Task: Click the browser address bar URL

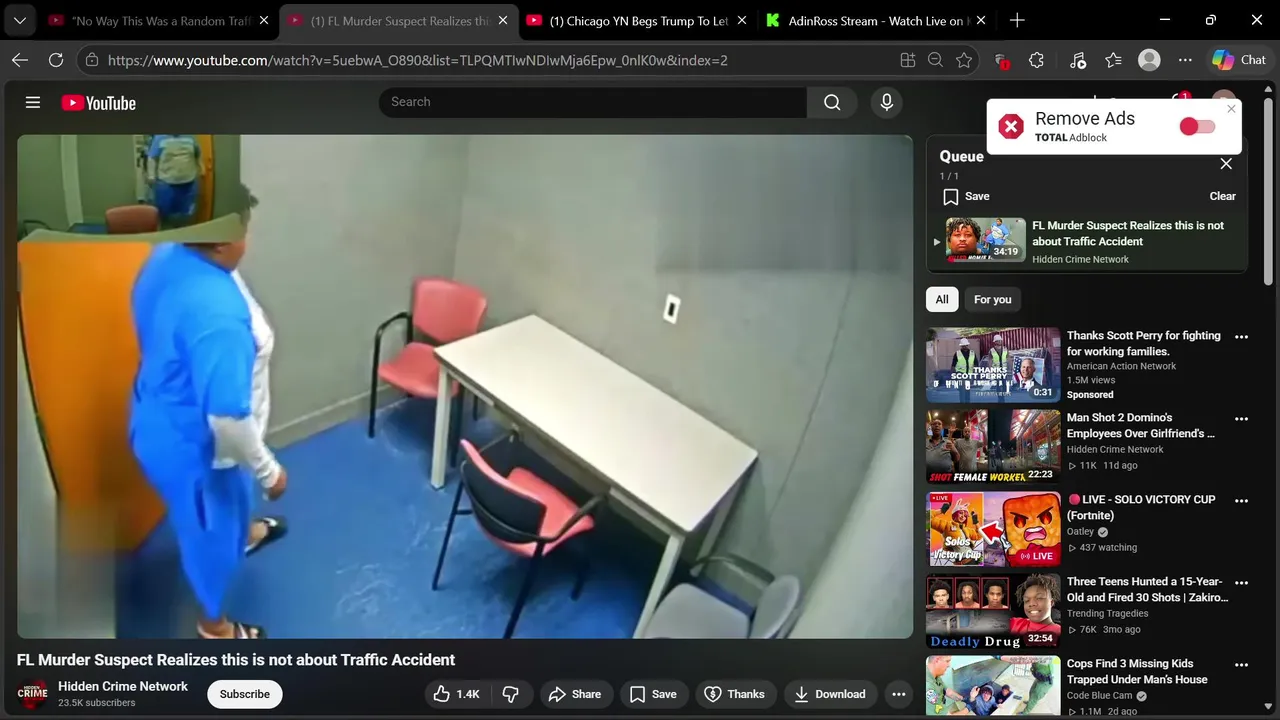Action: (418, 60)
